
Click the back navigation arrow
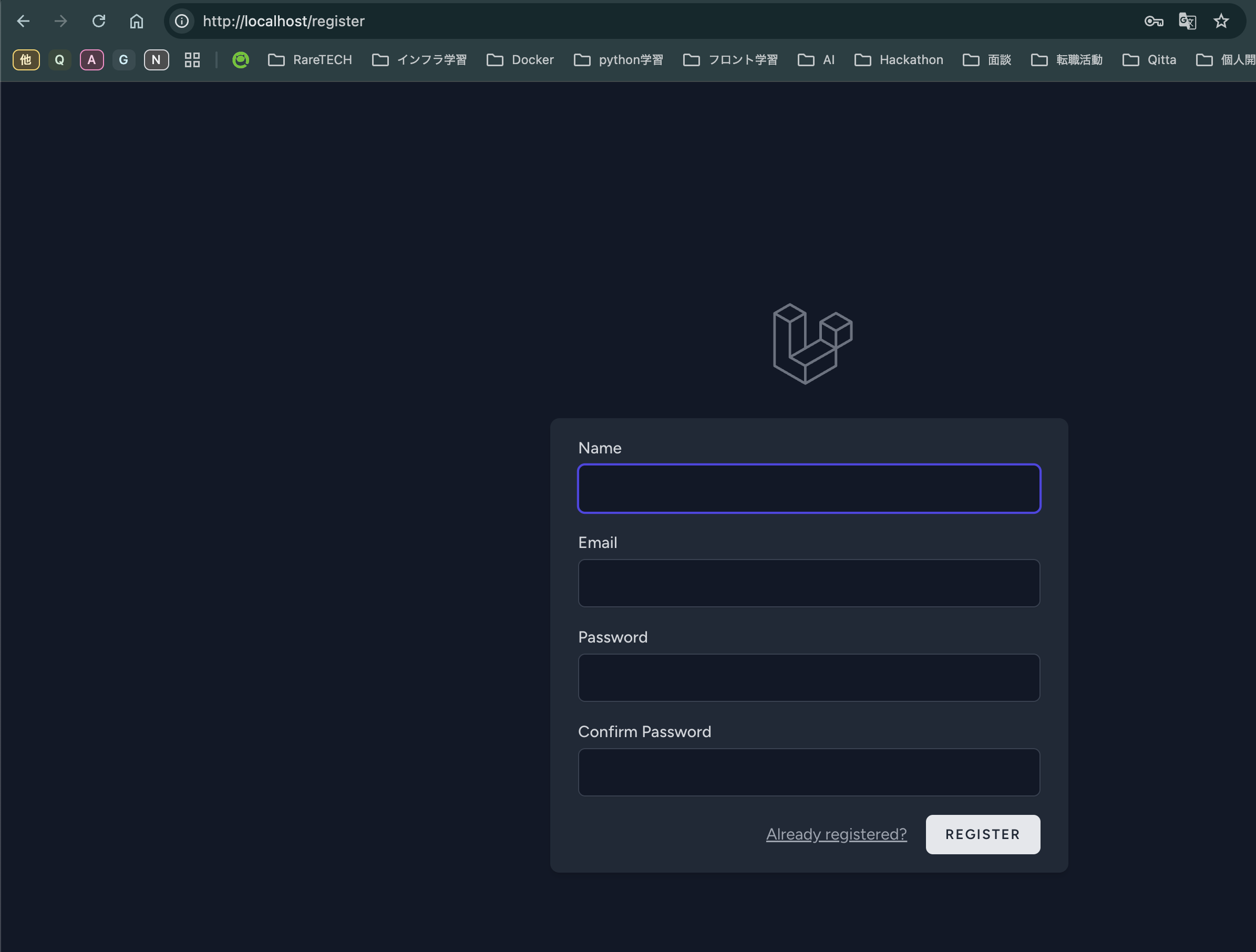click(23, 21)
